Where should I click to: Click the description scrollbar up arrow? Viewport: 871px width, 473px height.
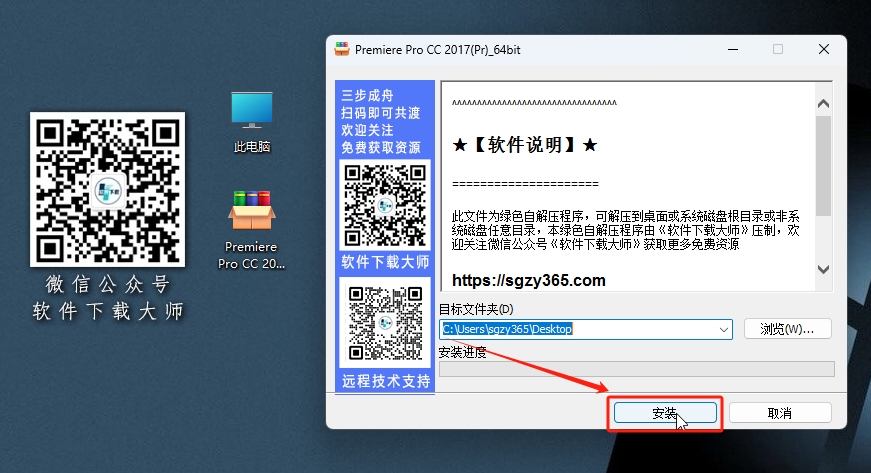tap(823, 104)
